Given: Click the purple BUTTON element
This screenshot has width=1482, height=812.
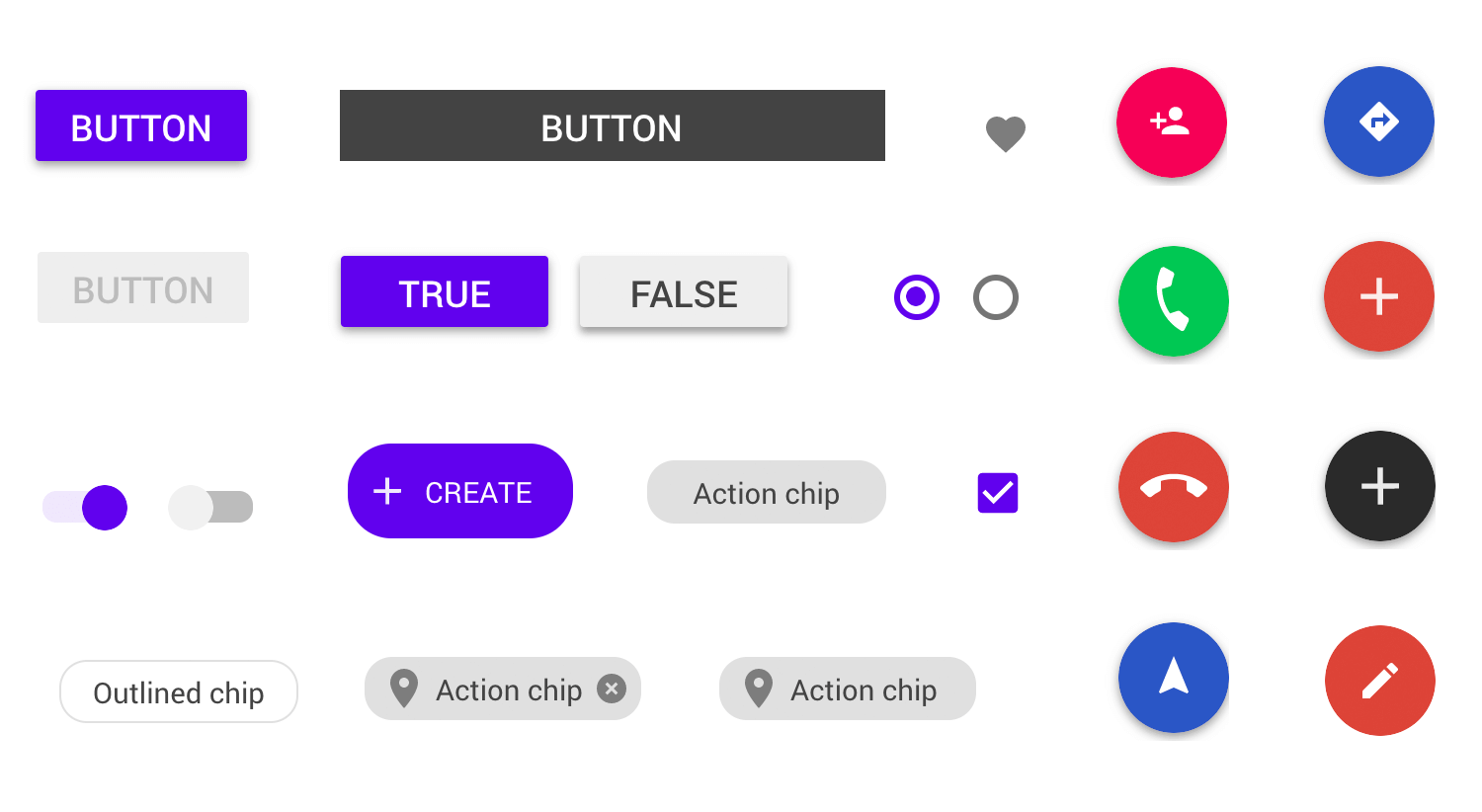Looking at the screenshot, I should tap(140, 125).
